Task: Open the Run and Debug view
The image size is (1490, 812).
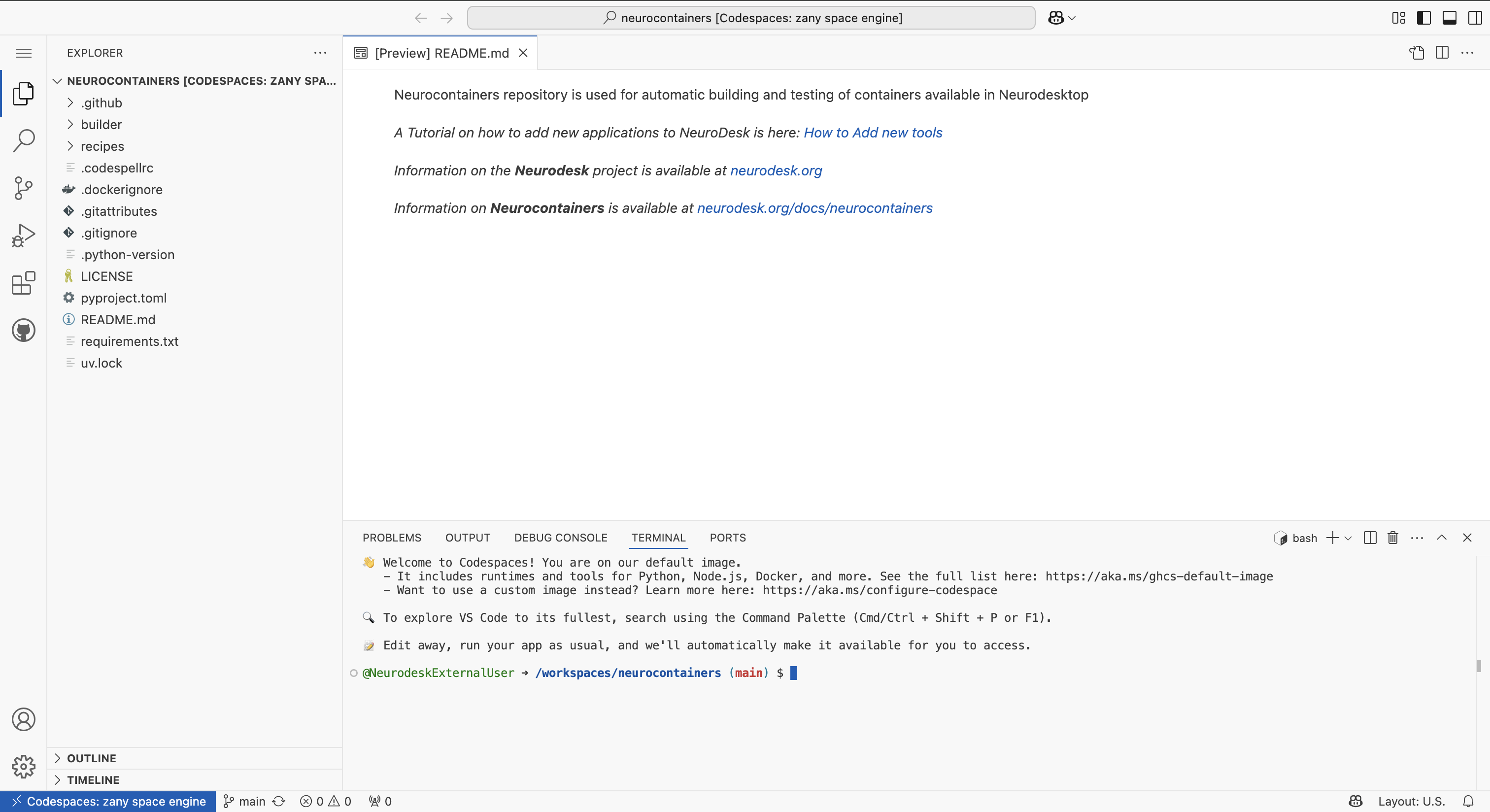Action: [24, 236]
